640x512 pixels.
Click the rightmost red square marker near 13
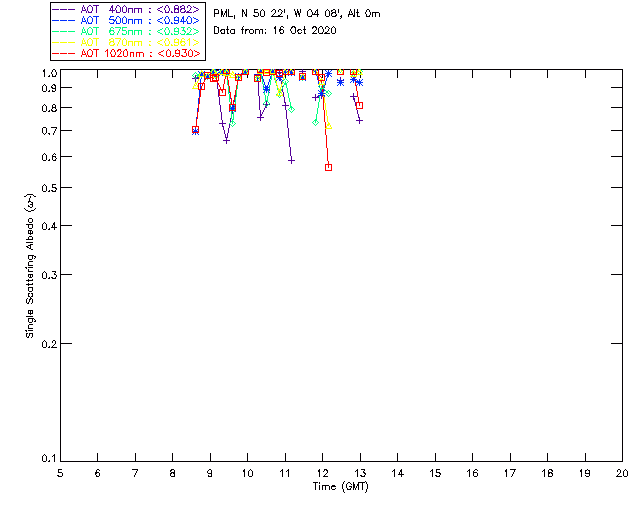click(359, 105)
